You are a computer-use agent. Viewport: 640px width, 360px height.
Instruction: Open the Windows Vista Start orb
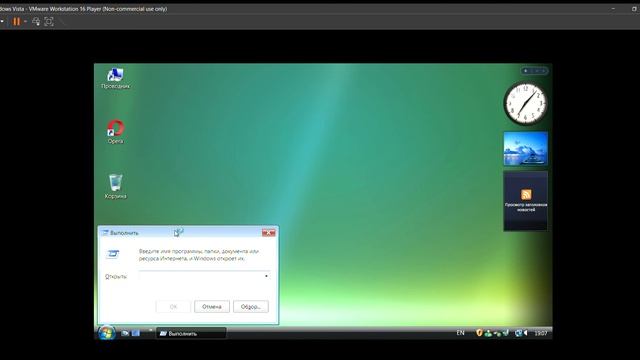107,333
